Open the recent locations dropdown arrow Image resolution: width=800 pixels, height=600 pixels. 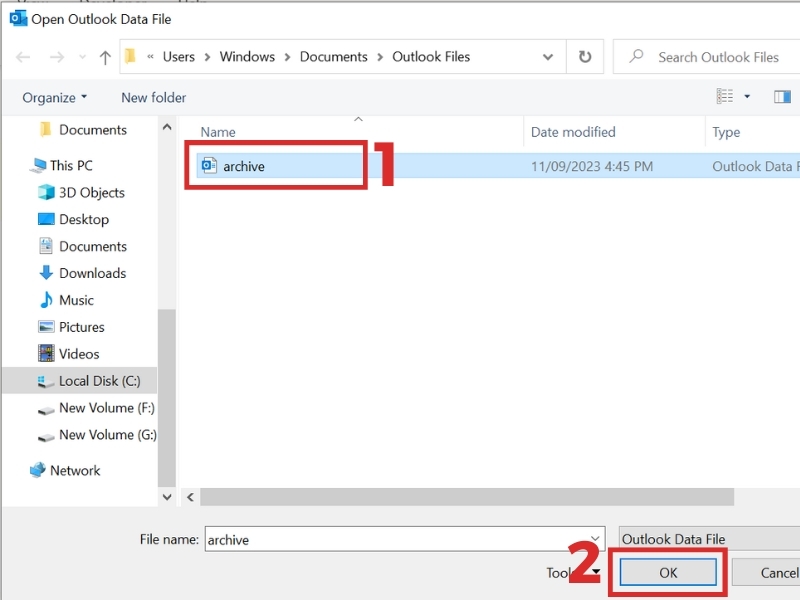click(x=82, y=57)
